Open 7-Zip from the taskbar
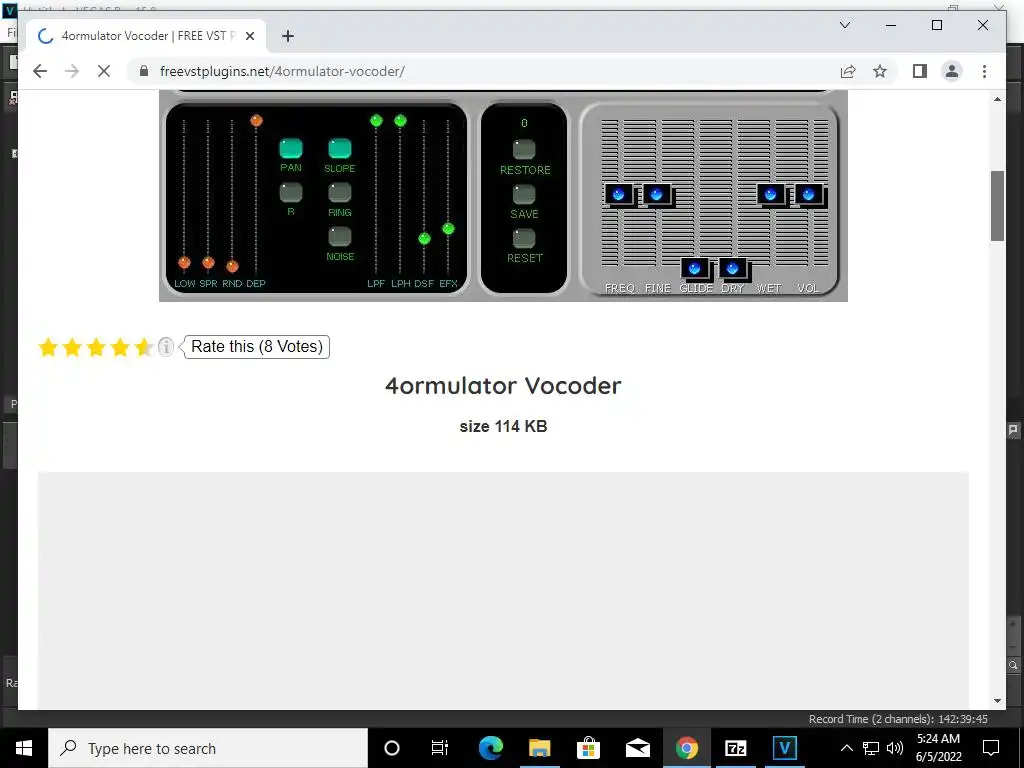This screenshot has width=1024, height=768. pos(735,748)
